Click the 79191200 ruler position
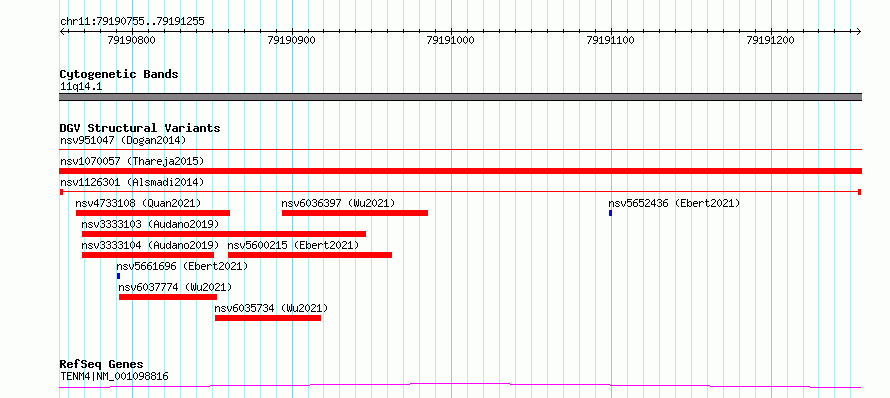 [x=771, y=40]
